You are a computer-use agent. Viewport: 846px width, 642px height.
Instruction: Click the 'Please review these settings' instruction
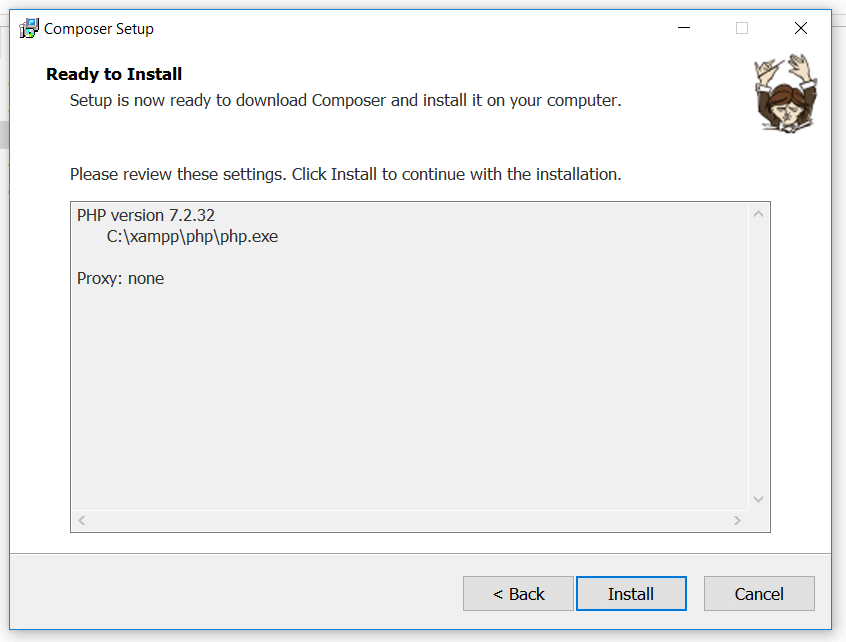(345, 174)
